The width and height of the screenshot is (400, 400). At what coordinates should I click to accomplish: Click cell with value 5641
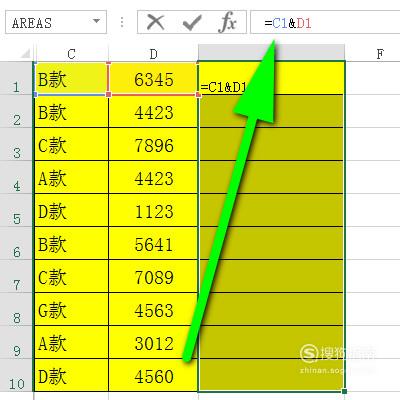pyautogui.click(x=153, y=243)
